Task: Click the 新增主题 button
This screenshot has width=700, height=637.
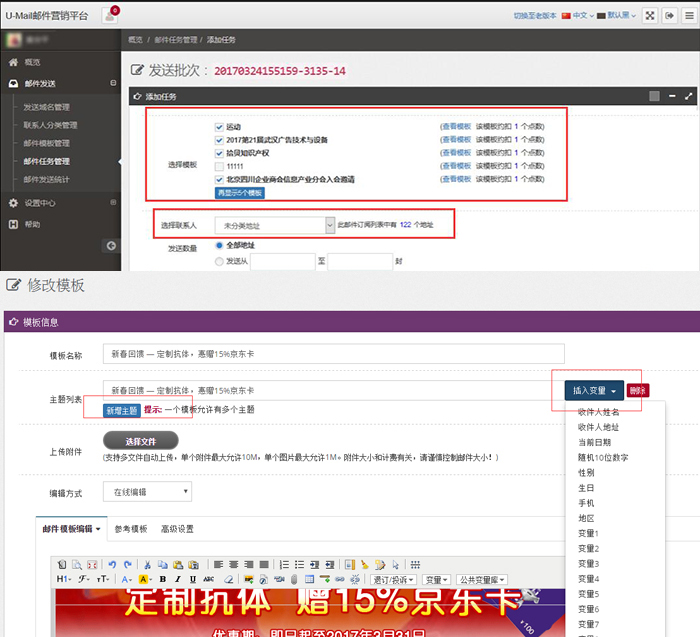Action: (x=122, y=409)
